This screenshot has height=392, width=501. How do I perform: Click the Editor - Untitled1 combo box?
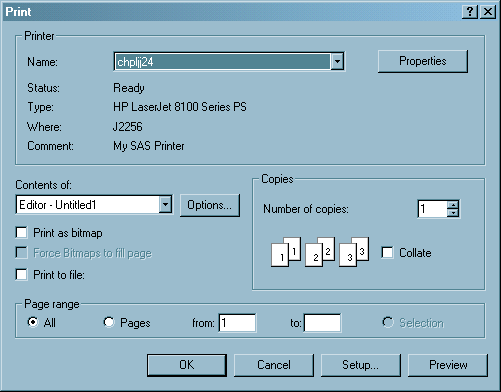(x=94, y=204)
